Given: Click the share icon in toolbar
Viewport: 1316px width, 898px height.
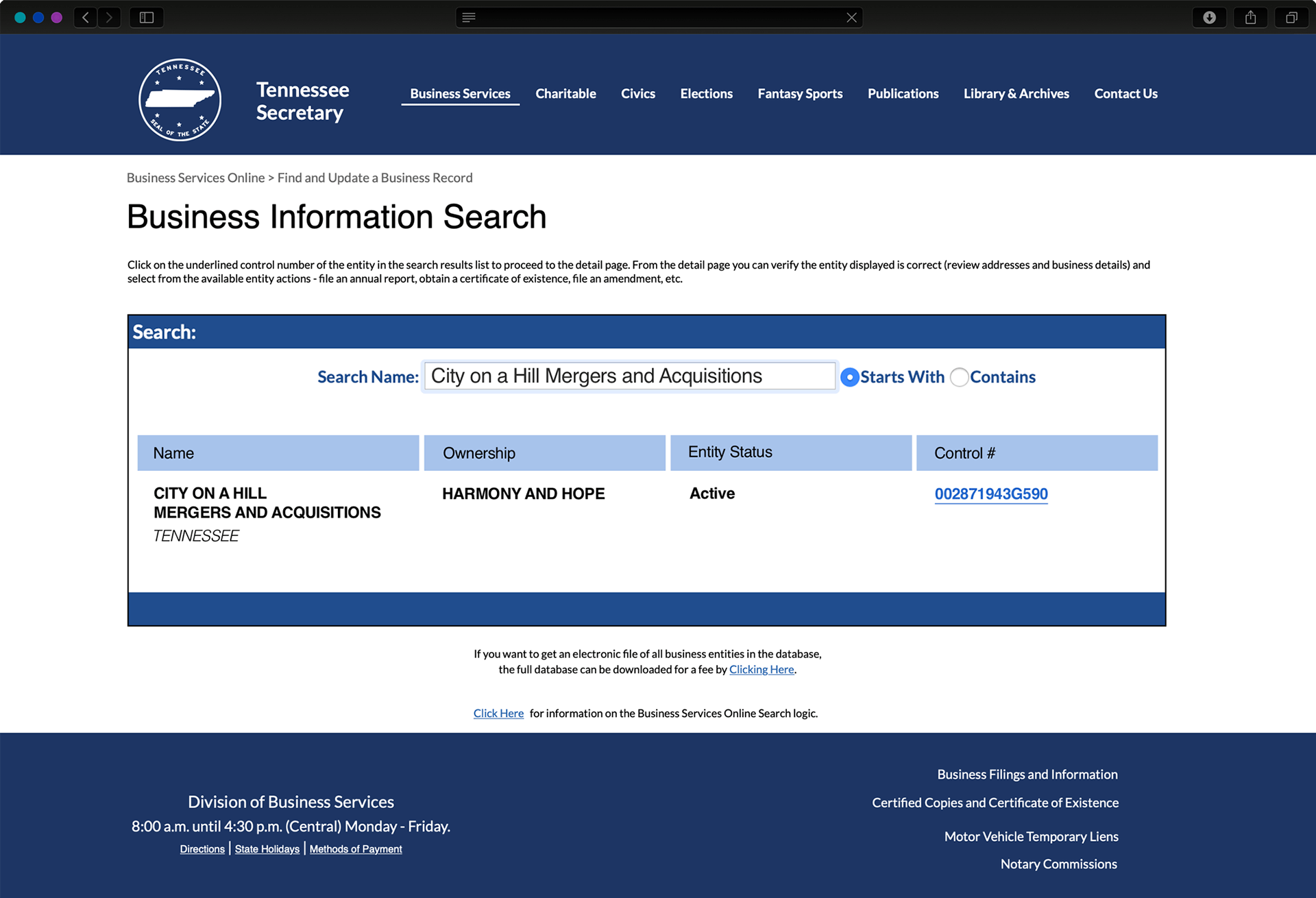Looking at the screenshot, I should (x=1250, y=17).
